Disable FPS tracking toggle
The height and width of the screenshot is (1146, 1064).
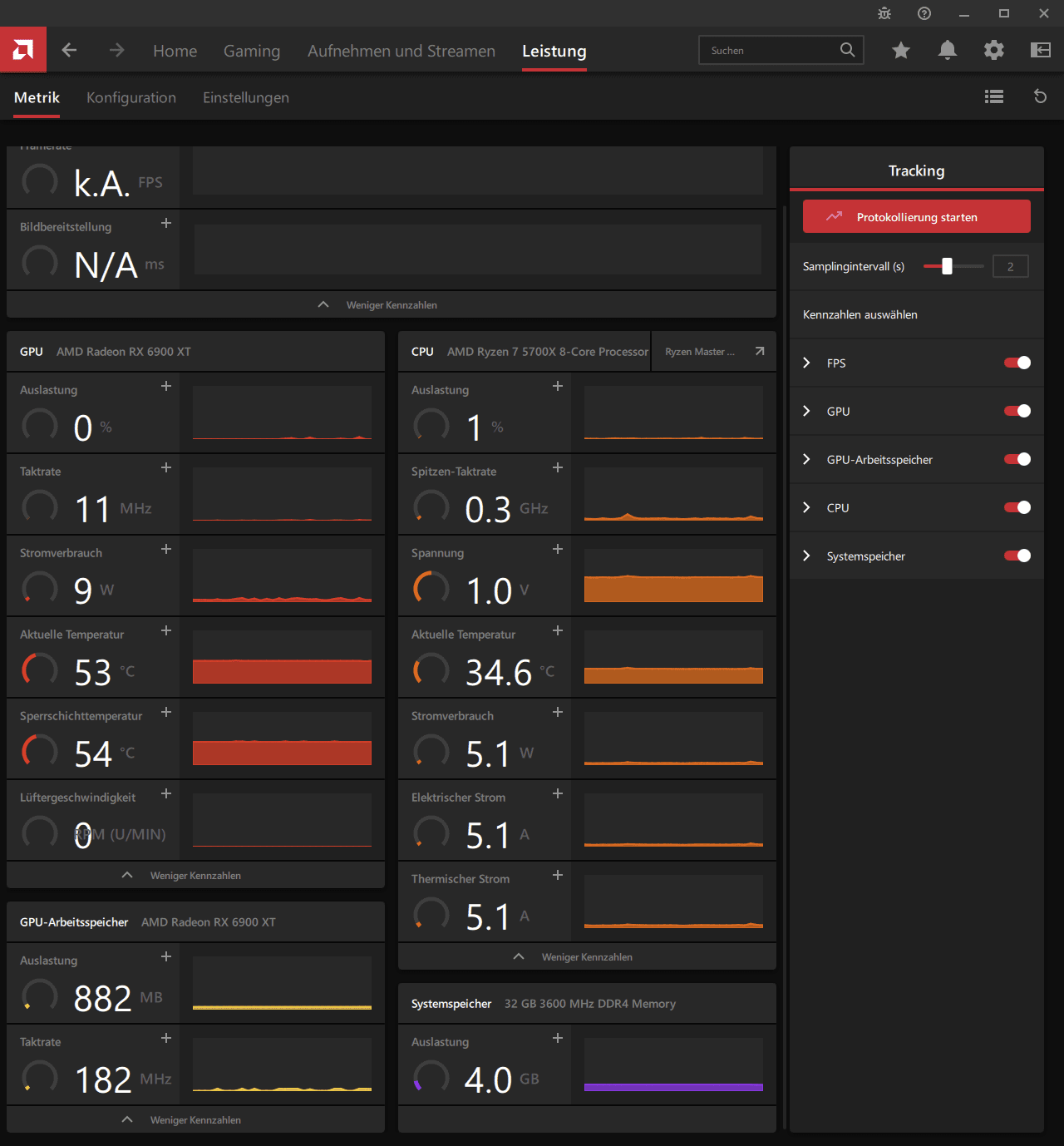1017,363
